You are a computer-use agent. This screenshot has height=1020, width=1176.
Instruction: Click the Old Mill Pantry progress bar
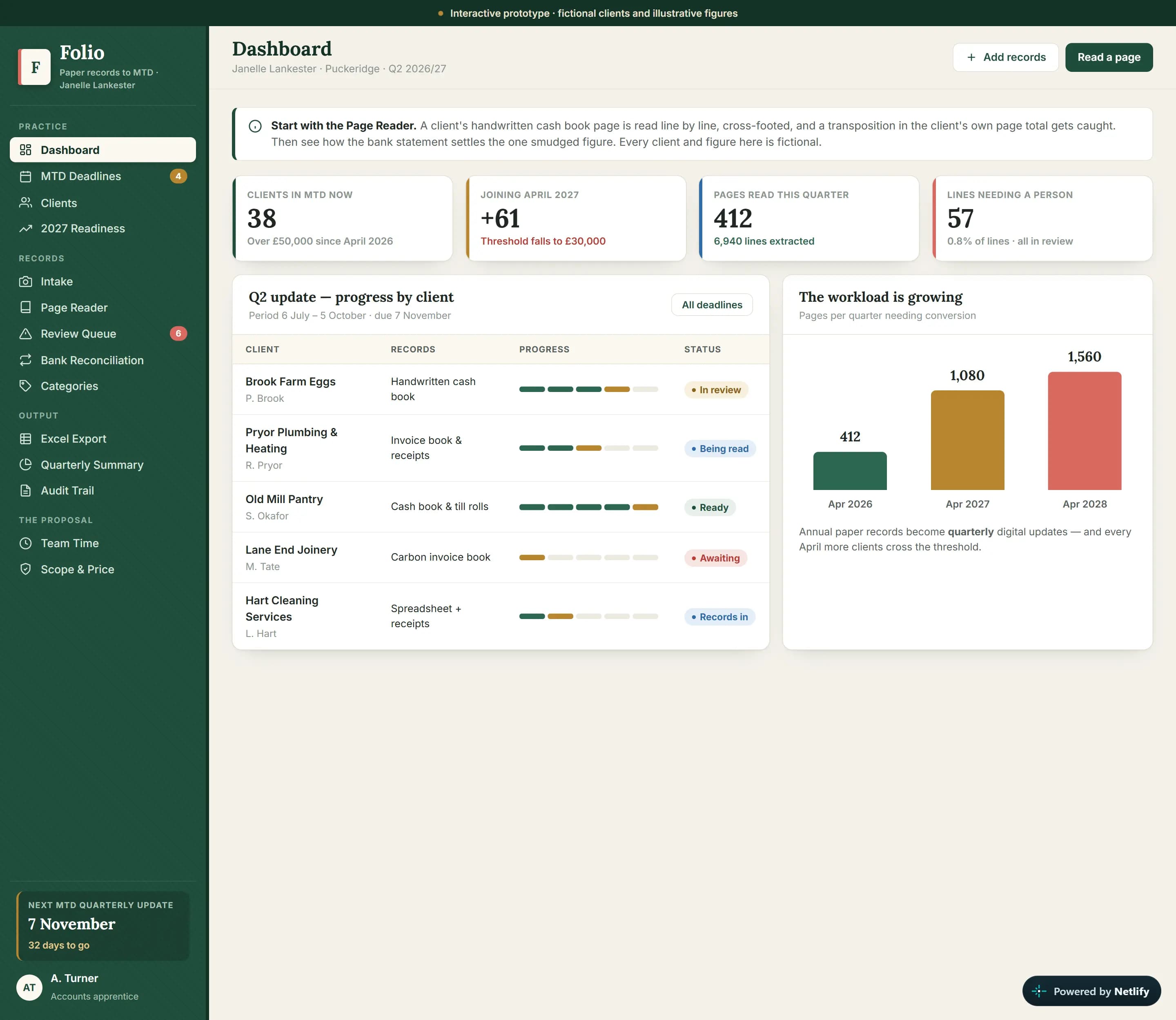pyautogui.click(x=588, y=507)
